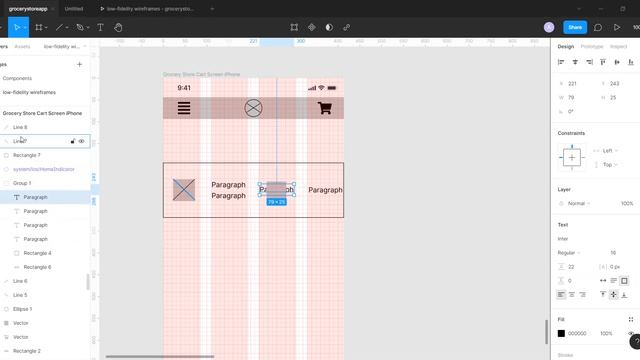Open page selector low-fidelity dropdown

(x=65, y=47)
